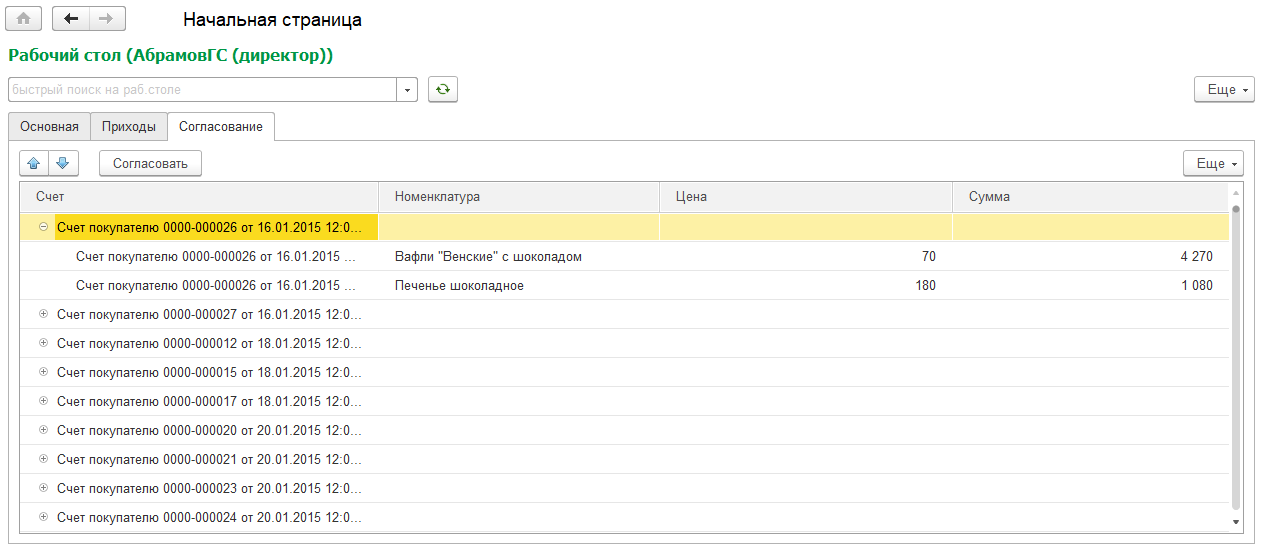The image size is (1261, 549).
Task: Switch to the Приходы tab
Action: tap(129, 127)
